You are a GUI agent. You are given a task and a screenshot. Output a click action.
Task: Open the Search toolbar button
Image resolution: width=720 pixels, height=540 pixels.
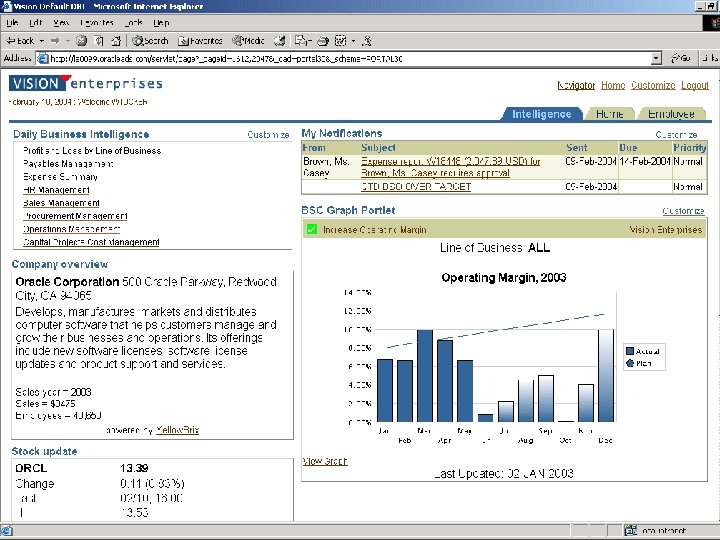pos(150,41)
